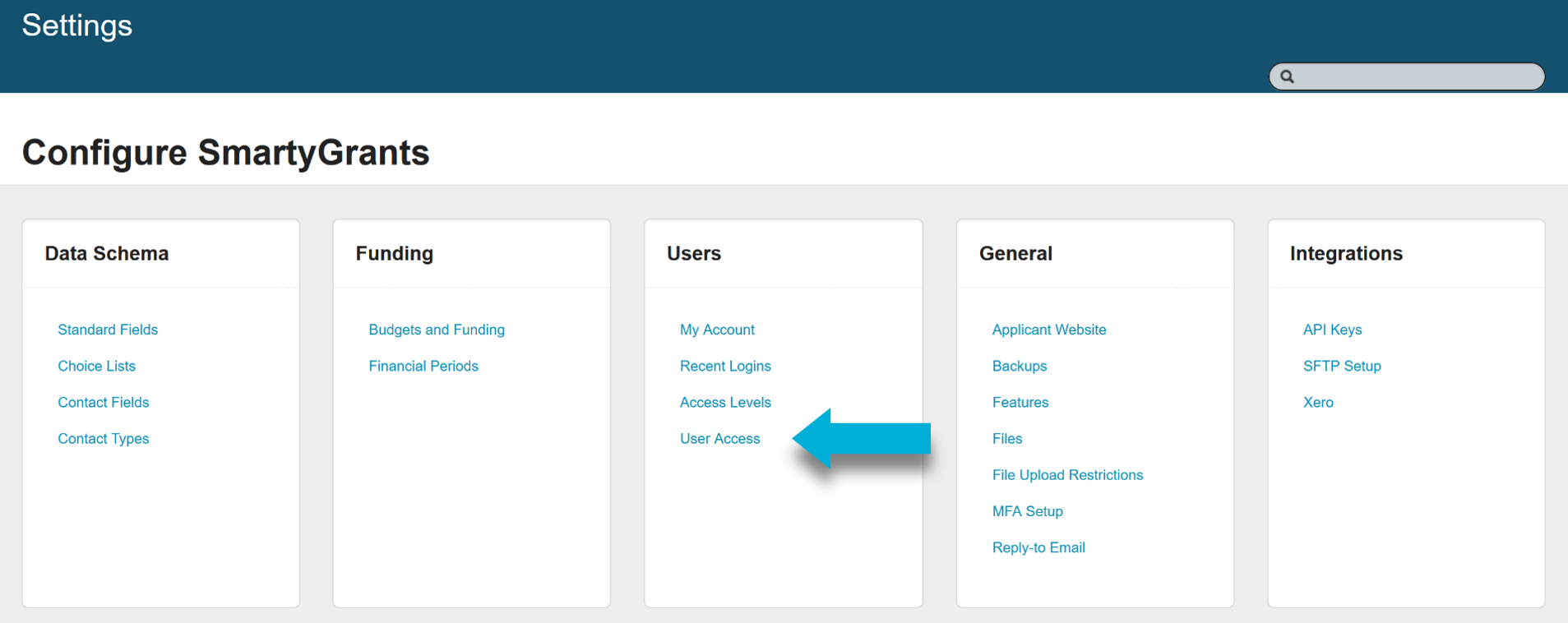Open the Features settings link
Screen dimensions: 1568x623
click(x=1020, y=402)
